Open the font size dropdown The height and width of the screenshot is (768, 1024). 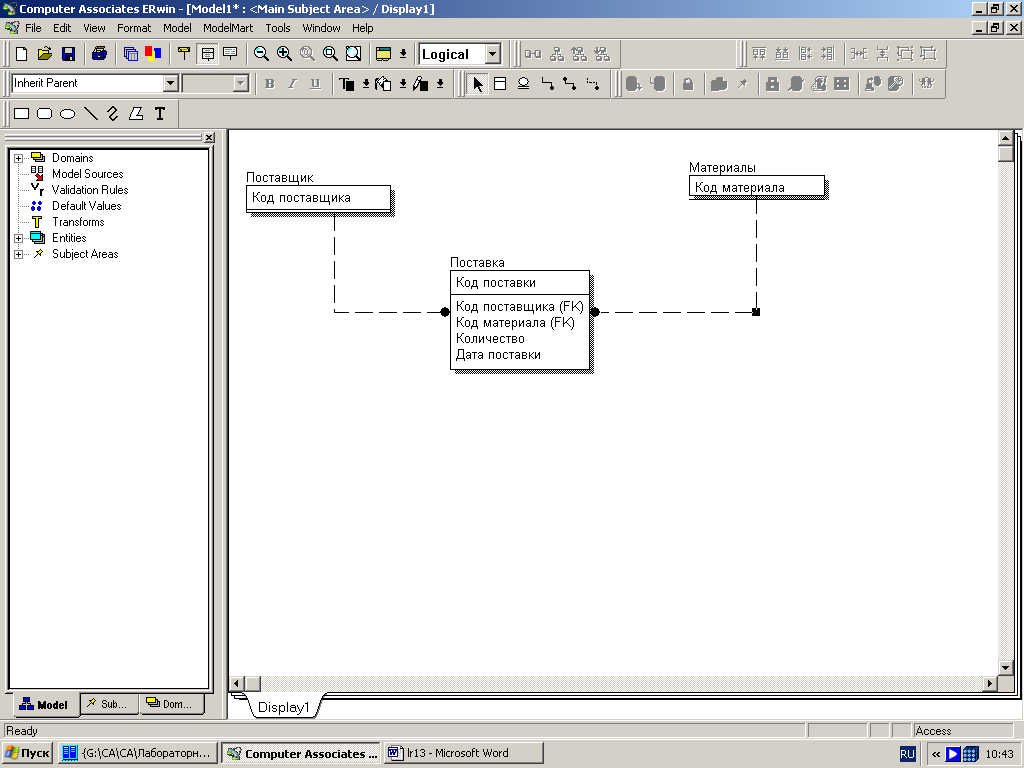[x=241, y=84]
